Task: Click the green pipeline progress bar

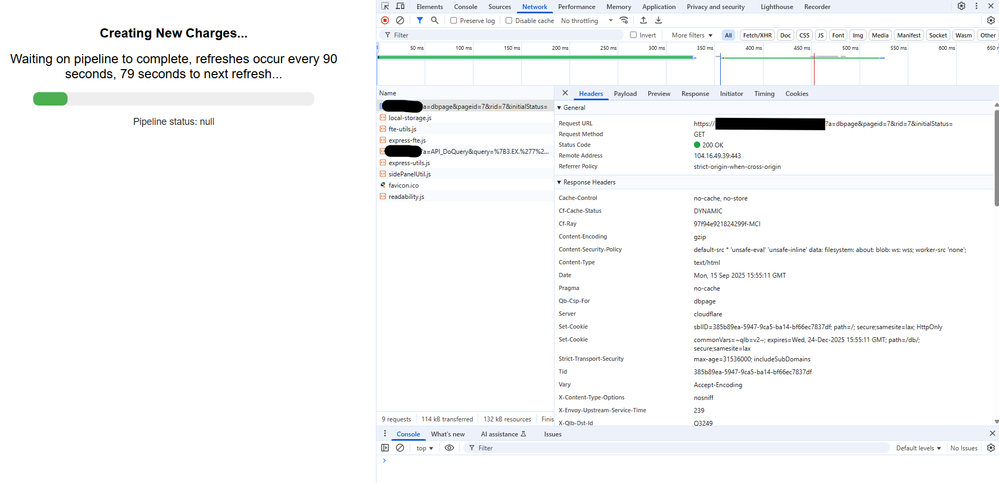Action: point(51,98)
